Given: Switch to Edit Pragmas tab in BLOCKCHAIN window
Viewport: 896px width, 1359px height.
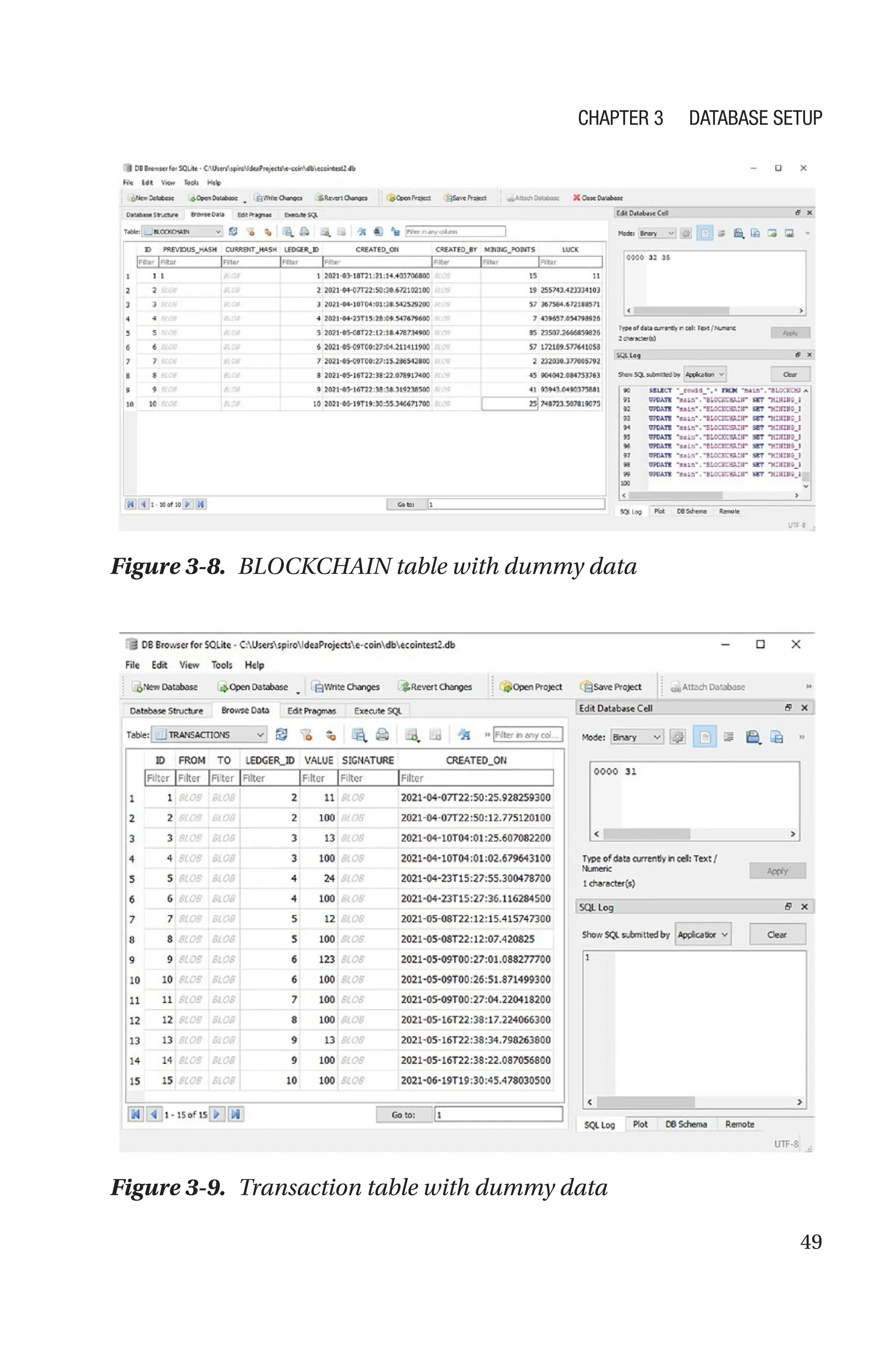Looking at the screenshot, I should point(254,215).
